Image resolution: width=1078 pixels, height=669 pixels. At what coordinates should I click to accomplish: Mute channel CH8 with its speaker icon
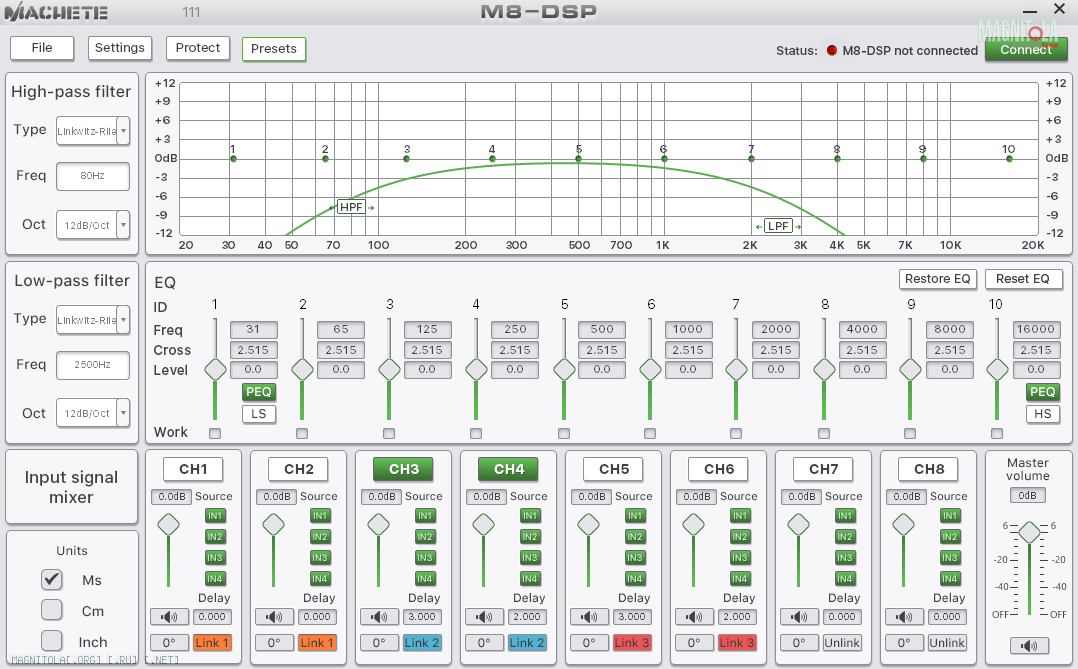tap(904, 617)
